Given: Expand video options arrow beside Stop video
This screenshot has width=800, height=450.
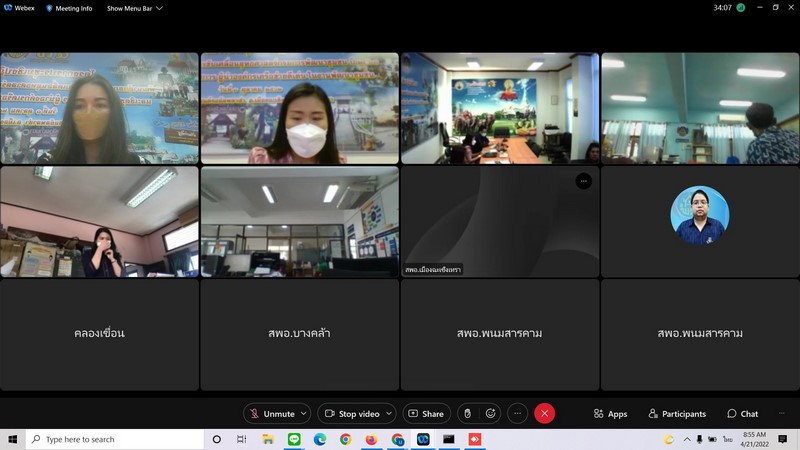Looking at the screenshot, I should [389, 413].
